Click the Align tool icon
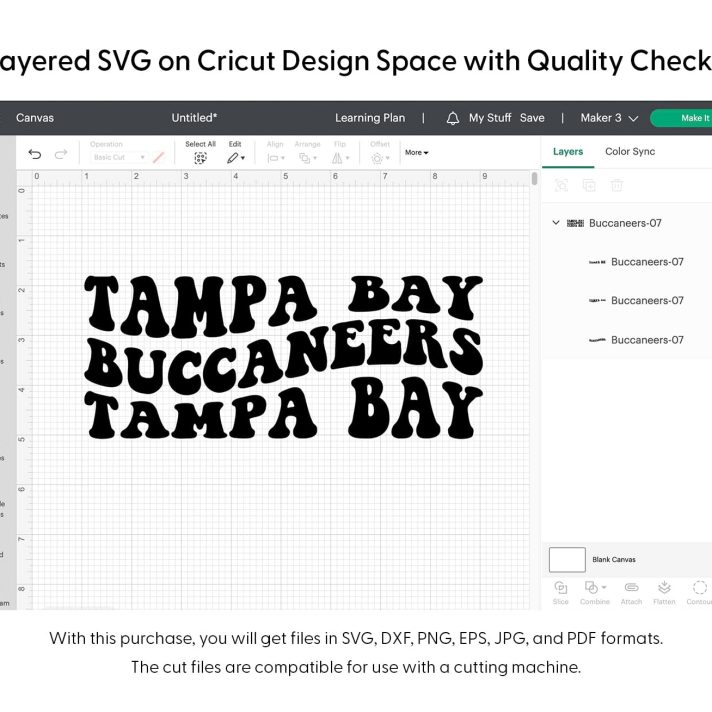Screen dimensions: 712x712 click(x=273, y=158)
